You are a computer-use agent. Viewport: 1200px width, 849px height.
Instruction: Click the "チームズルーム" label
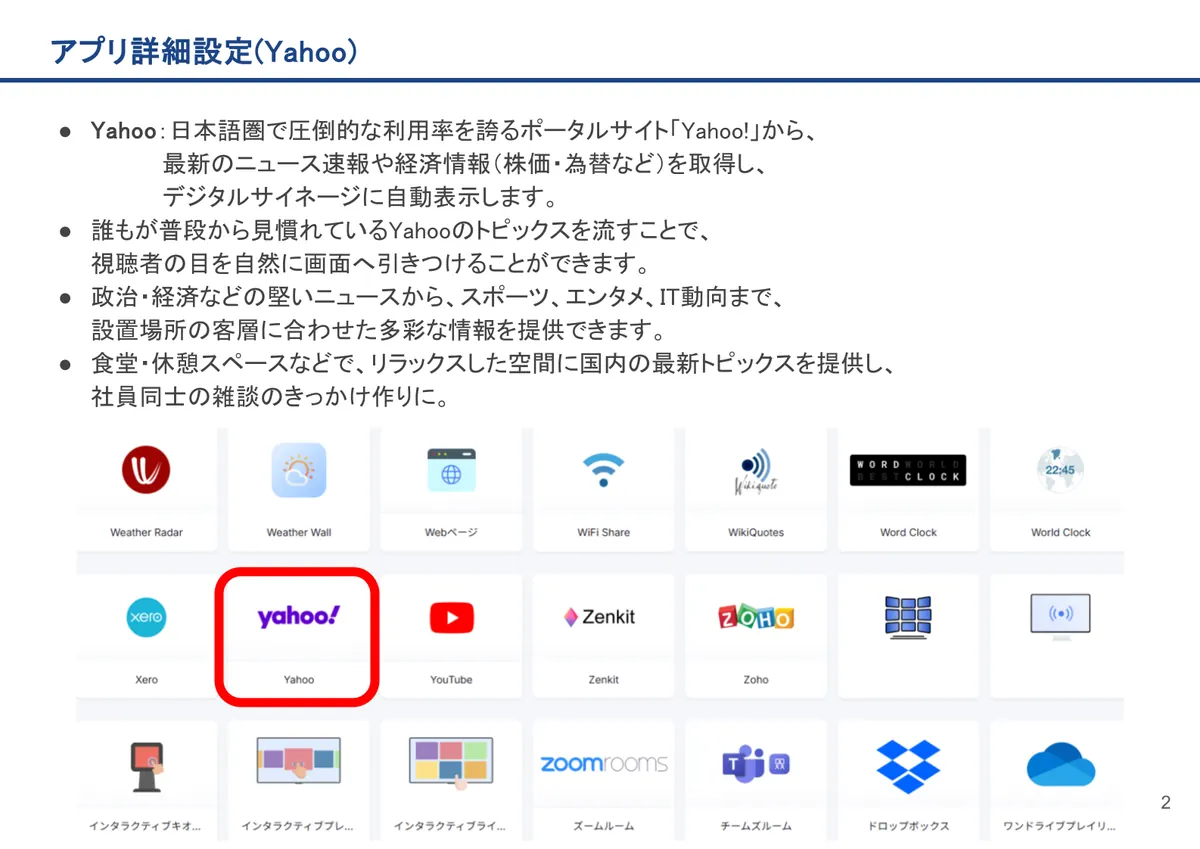pyautogui.click(x=756, y=827)
